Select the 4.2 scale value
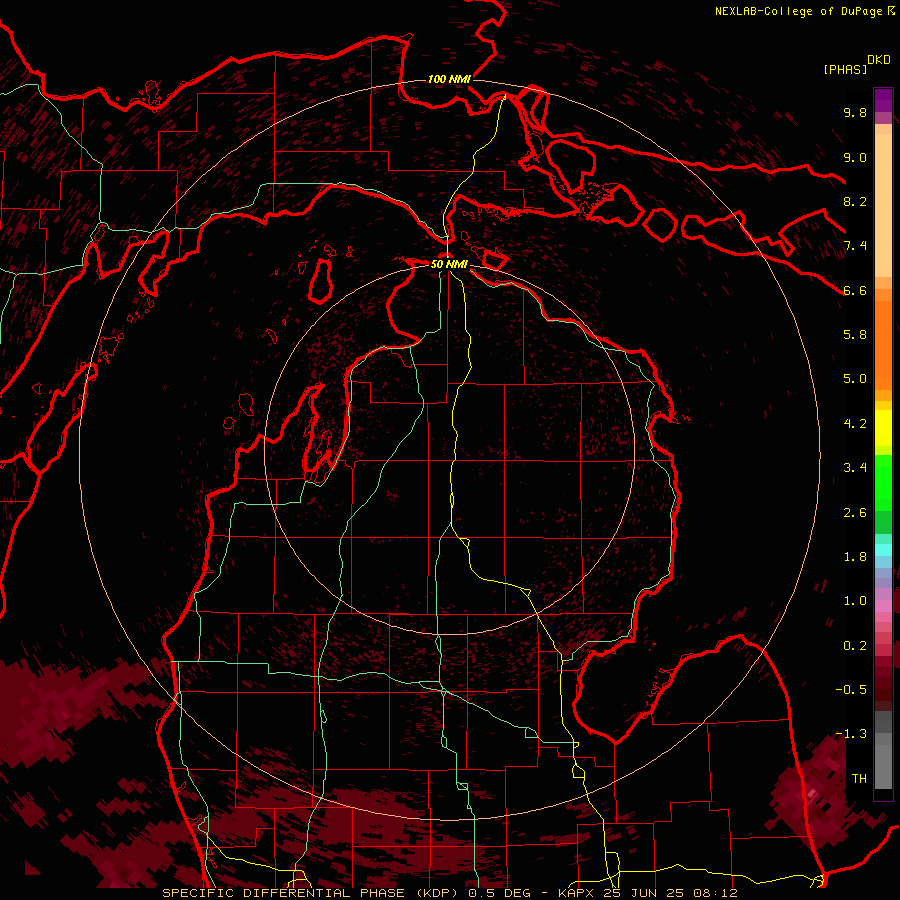Viewport: 900px width, 900px height. pyautogui.click(x=855, y=424)
